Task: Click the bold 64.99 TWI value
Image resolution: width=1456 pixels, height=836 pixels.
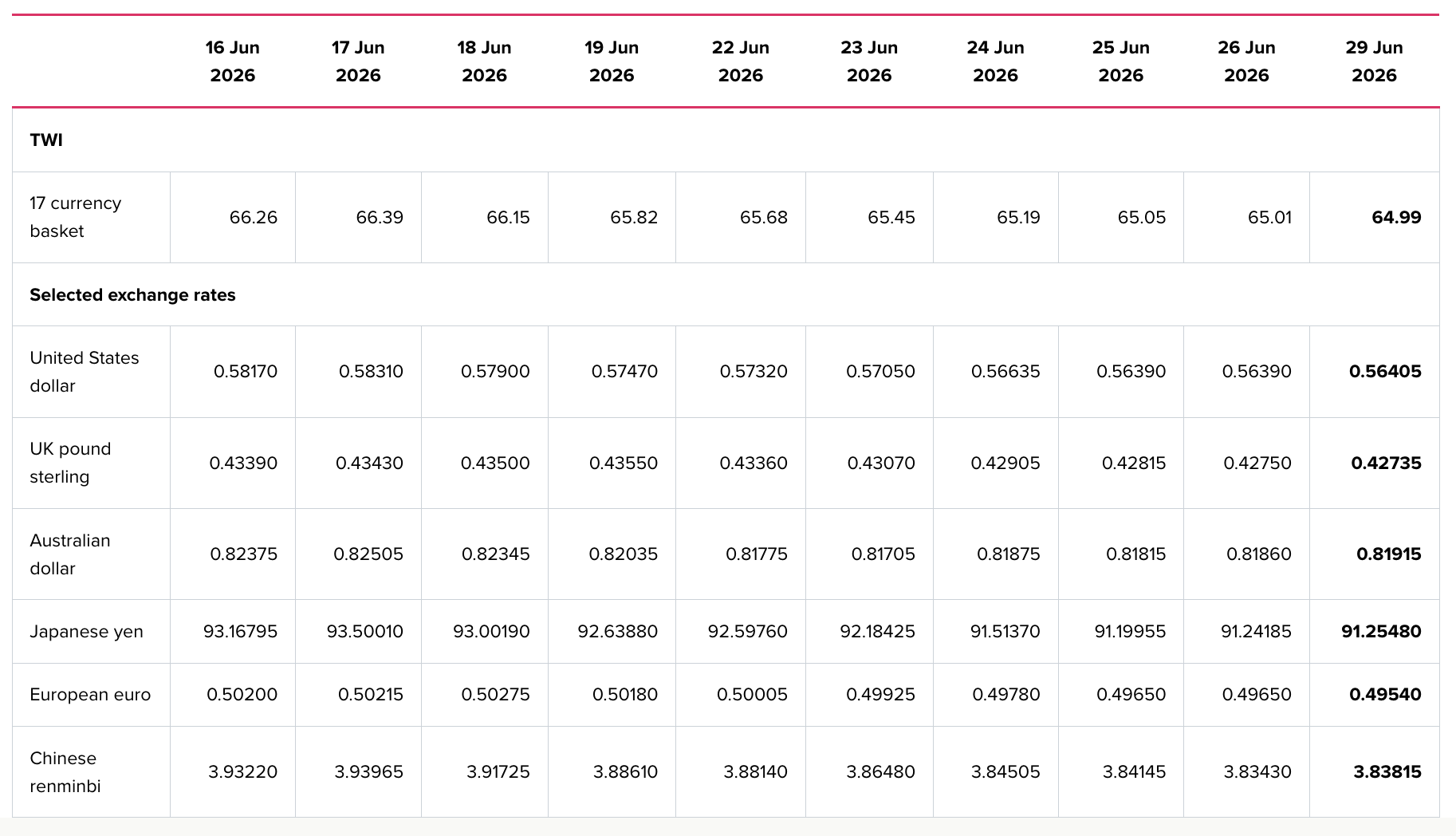Action: pyautogui.click(x=1396, y=217)
